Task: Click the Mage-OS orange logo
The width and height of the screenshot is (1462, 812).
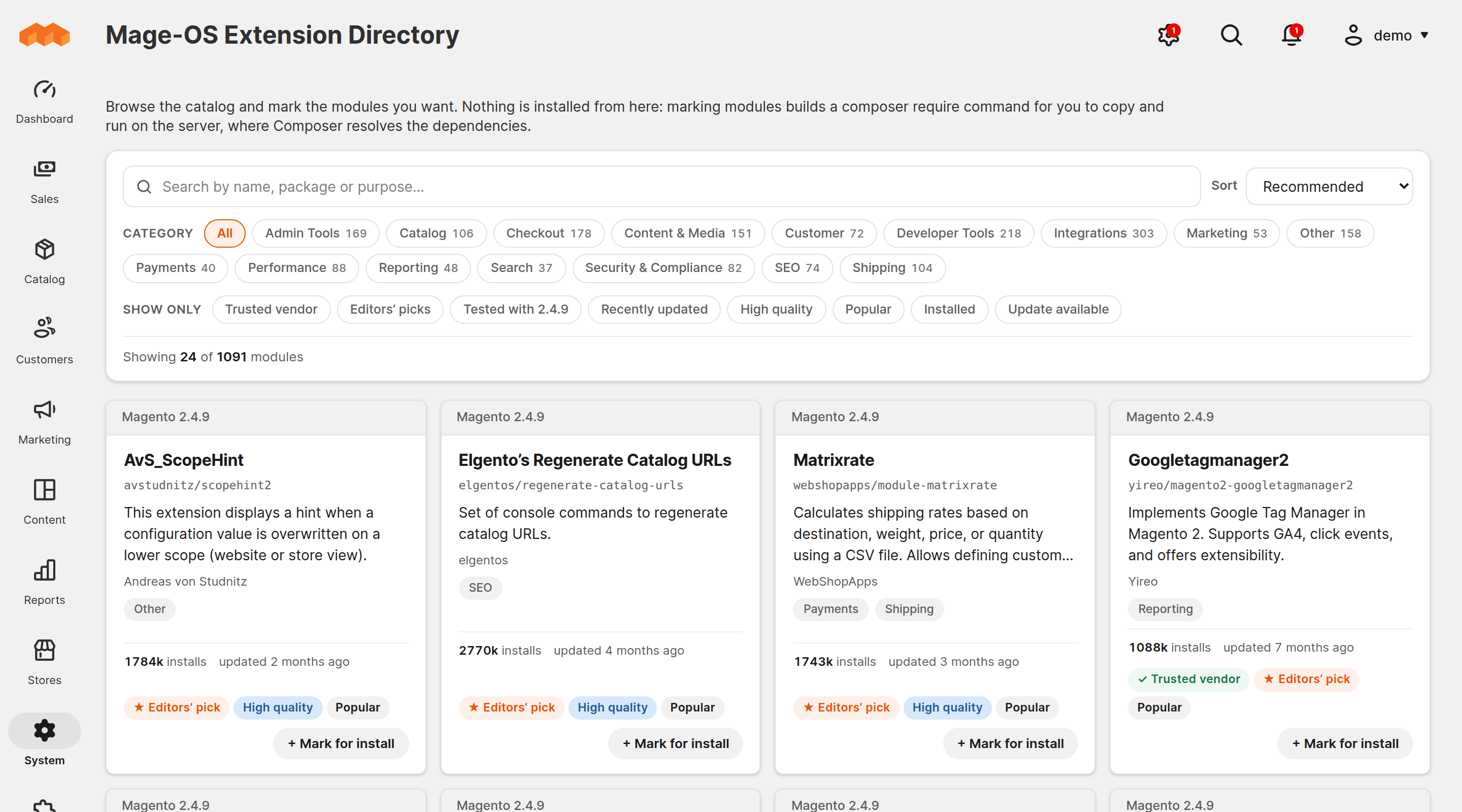Action: click(44, 35)
